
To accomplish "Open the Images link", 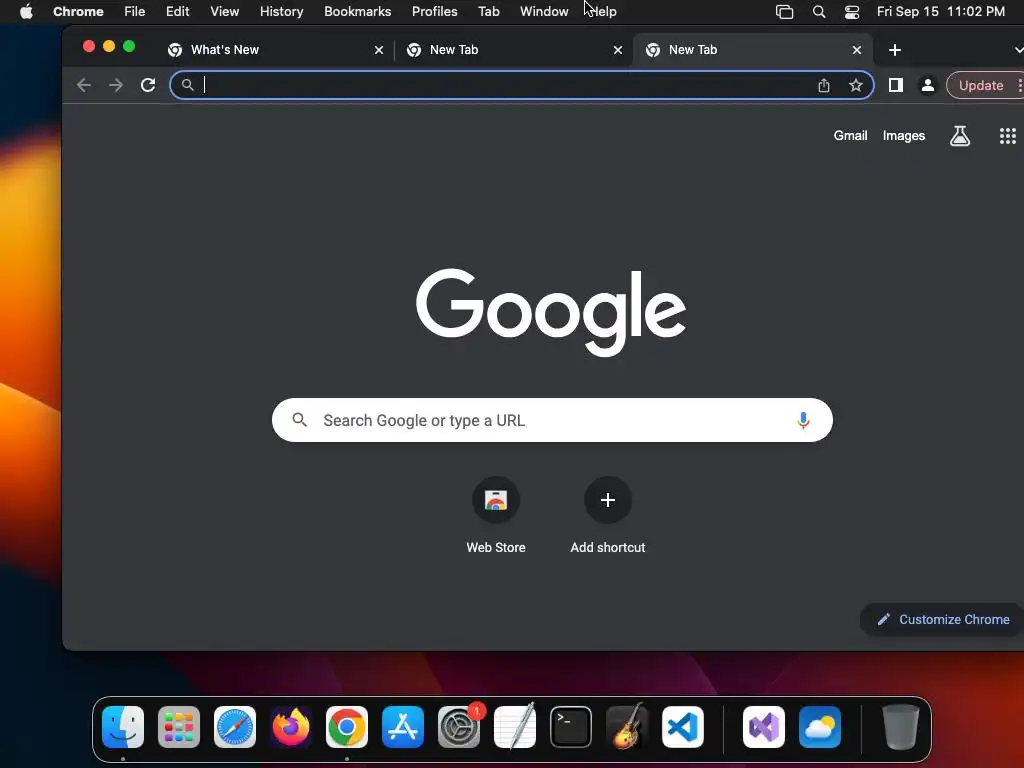I will [x=904, y=135].
